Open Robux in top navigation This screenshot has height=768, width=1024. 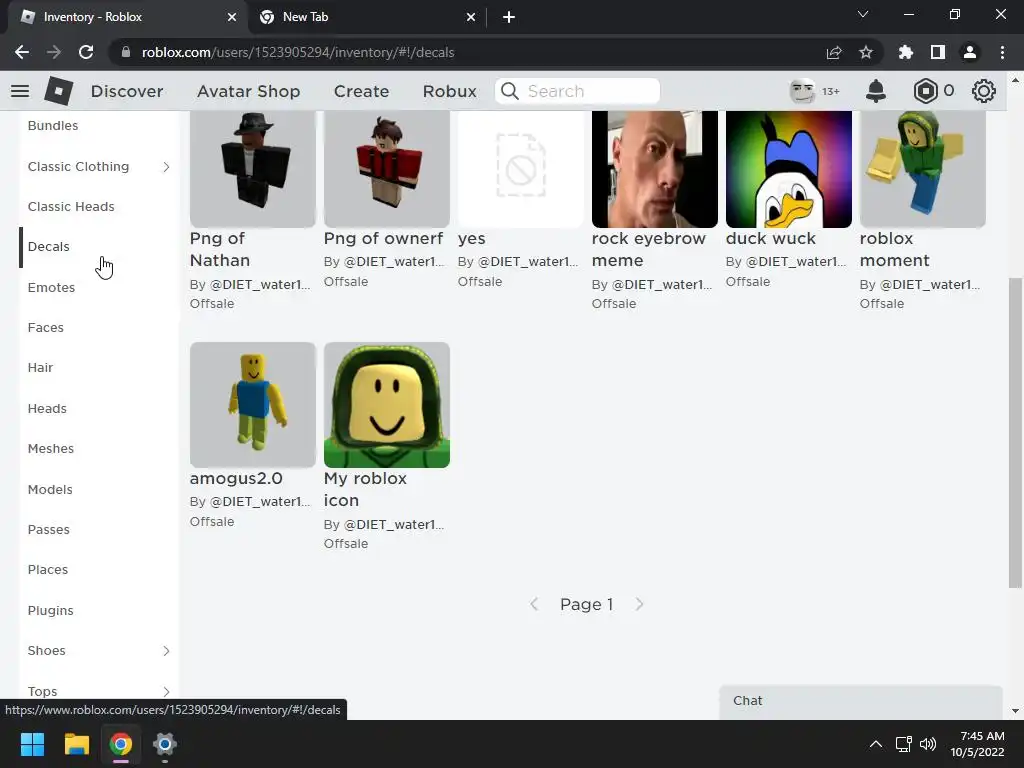449,91
